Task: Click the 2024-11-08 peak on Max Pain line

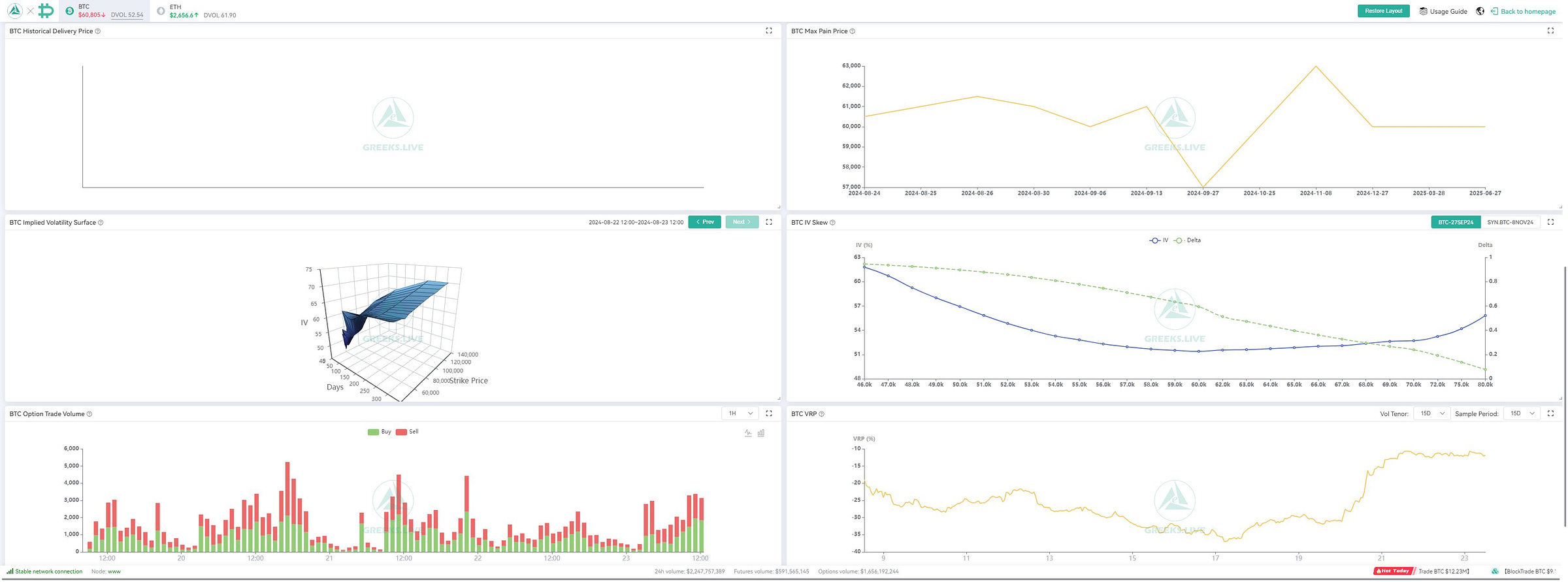Action: (x=1316, y=66)
